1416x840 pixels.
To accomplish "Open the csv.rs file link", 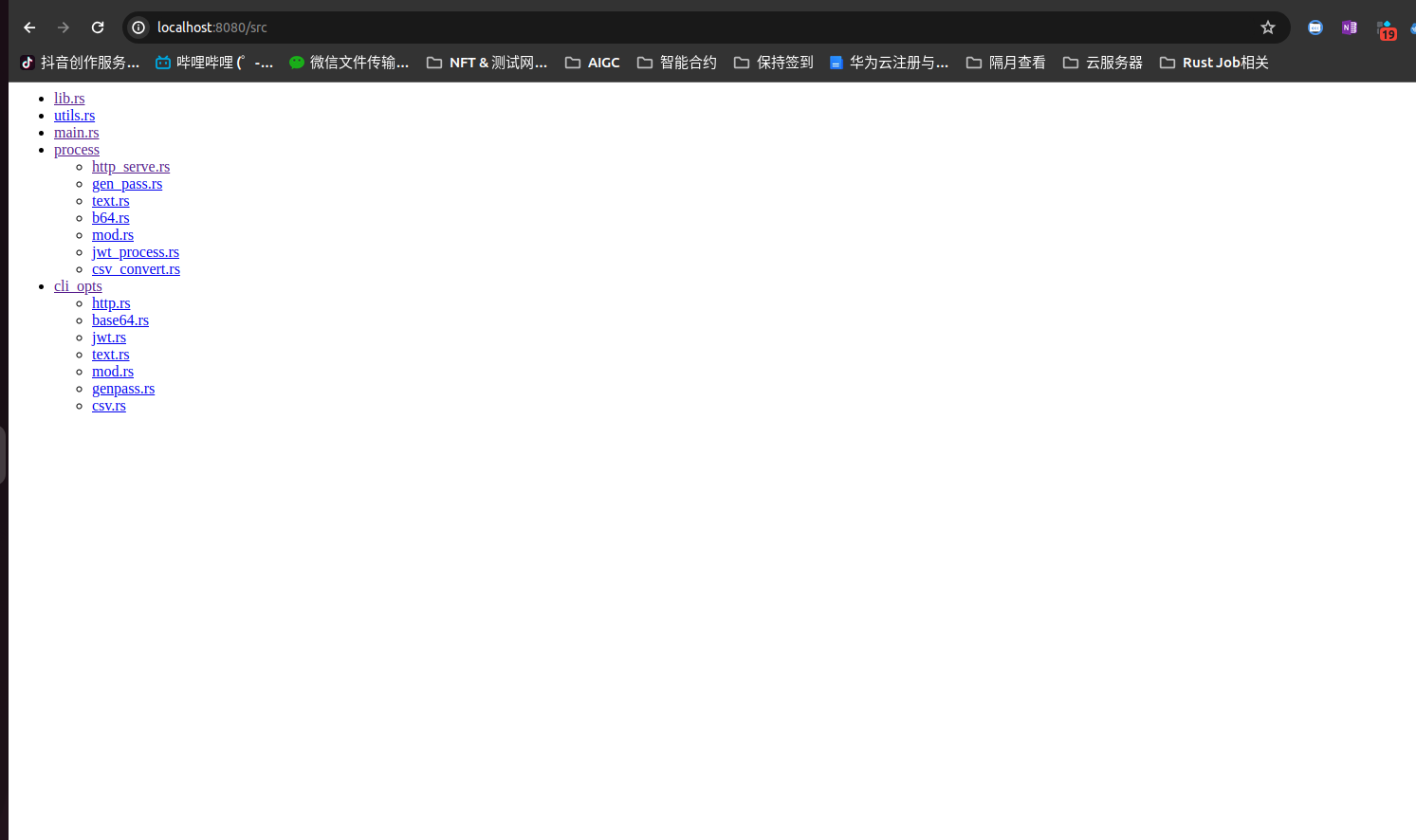I will [109, 406].
